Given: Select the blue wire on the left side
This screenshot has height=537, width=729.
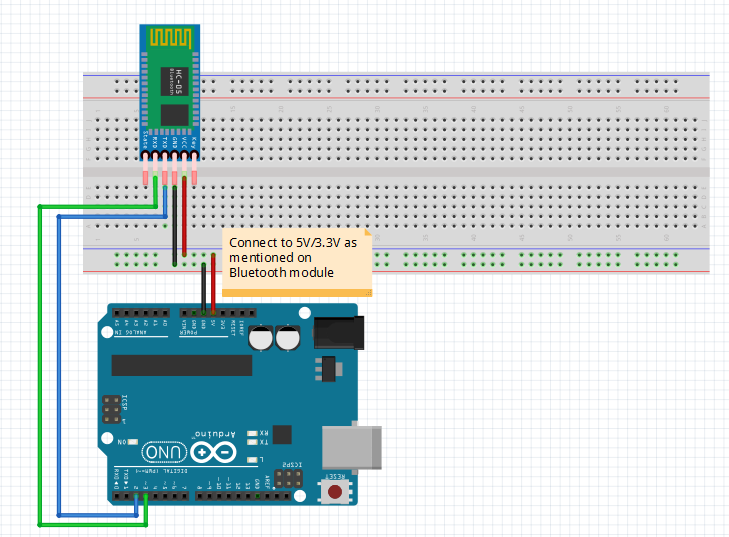Looking at the screenshot, I should point(59,370).
